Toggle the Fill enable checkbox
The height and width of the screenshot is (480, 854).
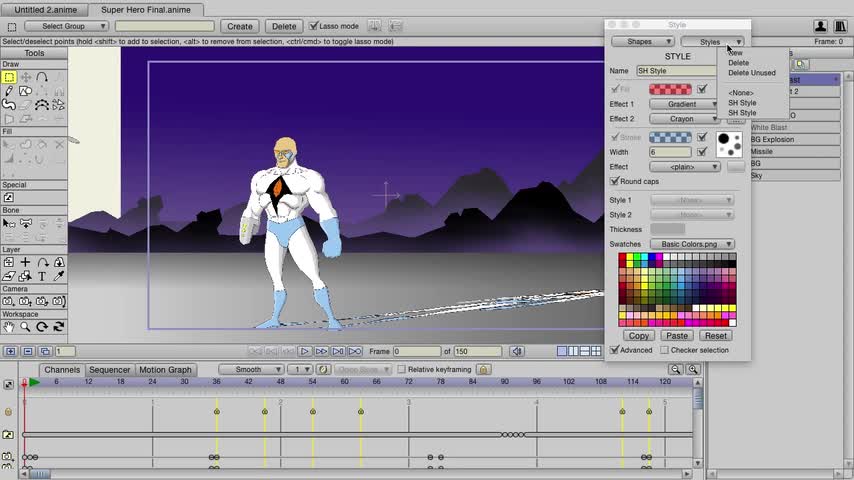click(702, 89)
